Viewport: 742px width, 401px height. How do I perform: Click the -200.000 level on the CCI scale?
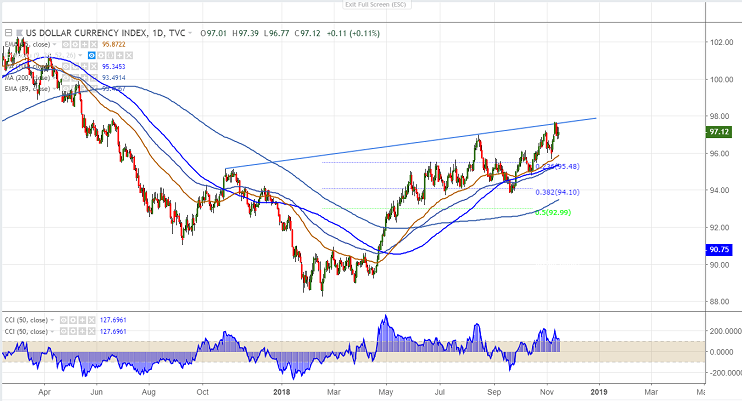(725, 373)
